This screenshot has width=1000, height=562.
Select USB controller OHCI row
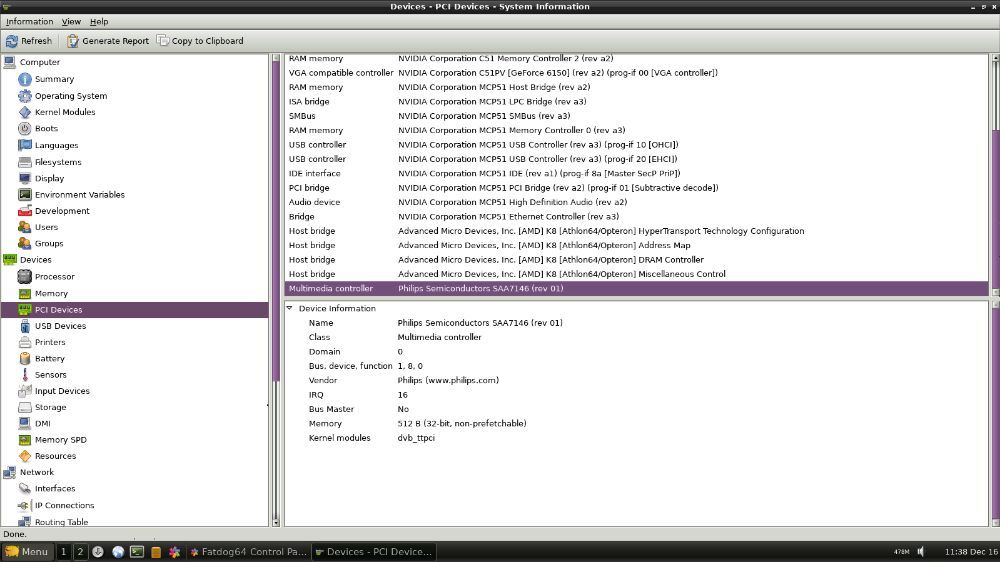coord(636,145)
